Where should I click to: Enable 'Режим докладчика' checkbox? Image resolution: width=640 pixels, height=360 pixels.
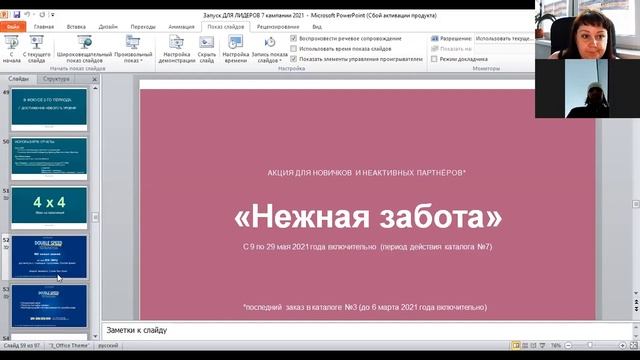pyautogui.click(x=434, y=59)
